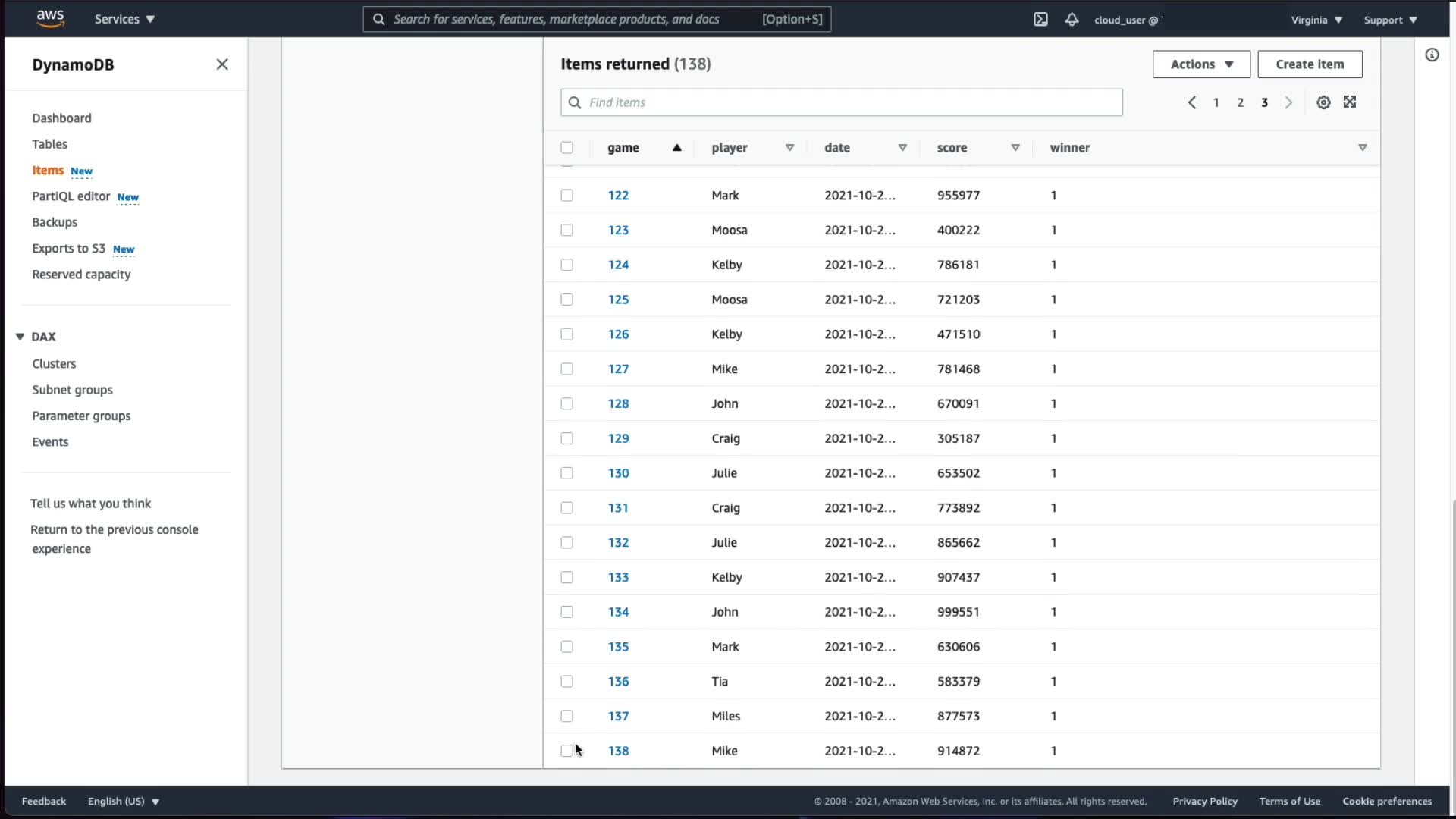Open the Virginia region selector
This screenshot has height=819, width=1456.
[x=1316, y=20]
